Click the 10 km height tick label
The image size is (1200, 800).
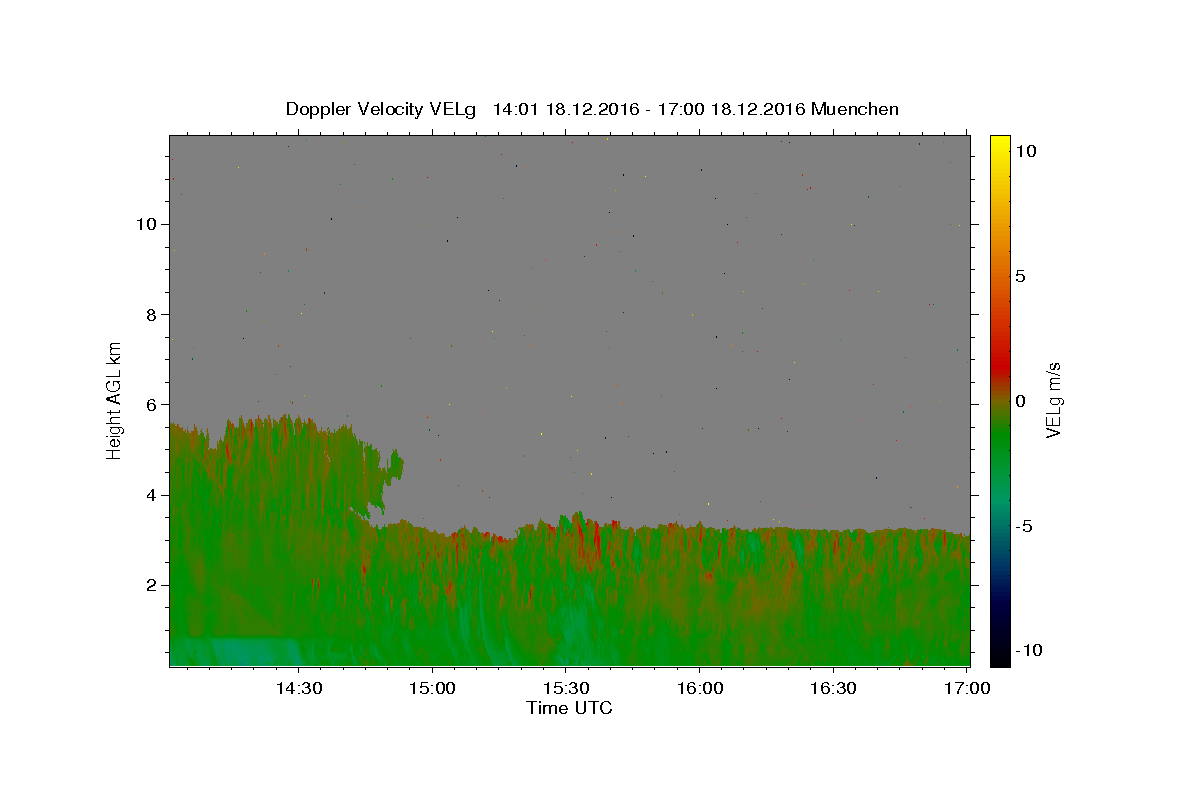click(145, 224)
